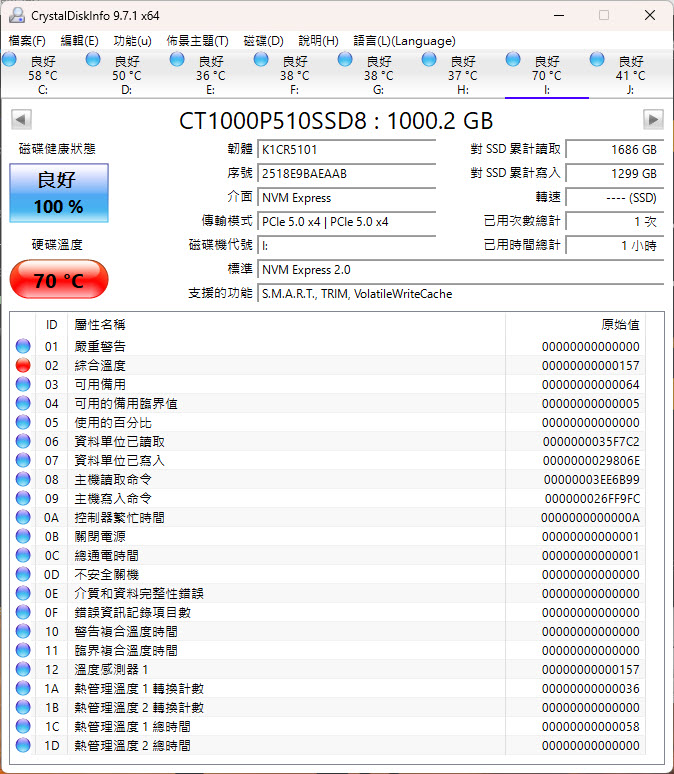The image size is (674, 774).
Task: Open the 佈景主題(T) menu
Action: [198, 41]
